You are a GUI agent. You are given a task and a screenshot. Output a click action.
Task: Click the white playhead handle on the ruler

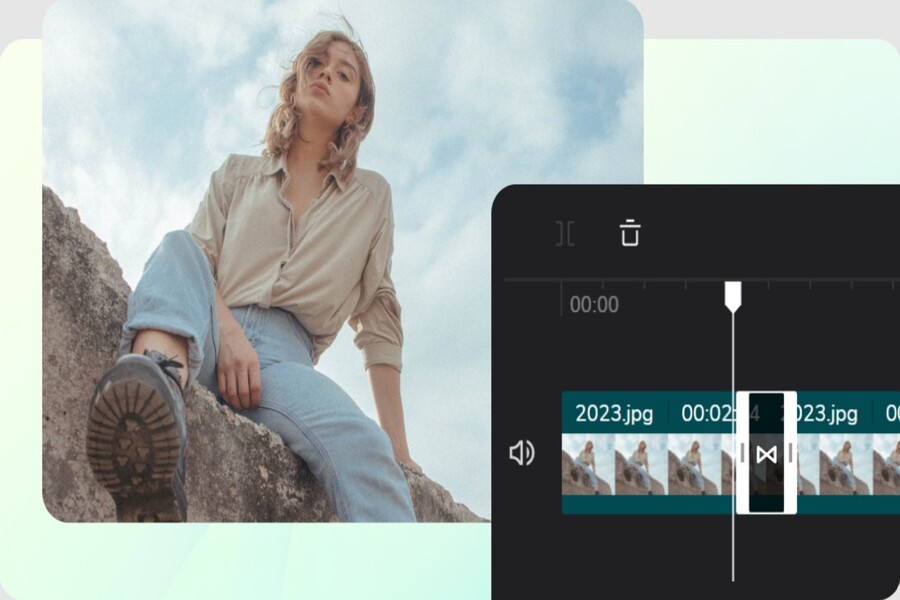pos(733,295)
